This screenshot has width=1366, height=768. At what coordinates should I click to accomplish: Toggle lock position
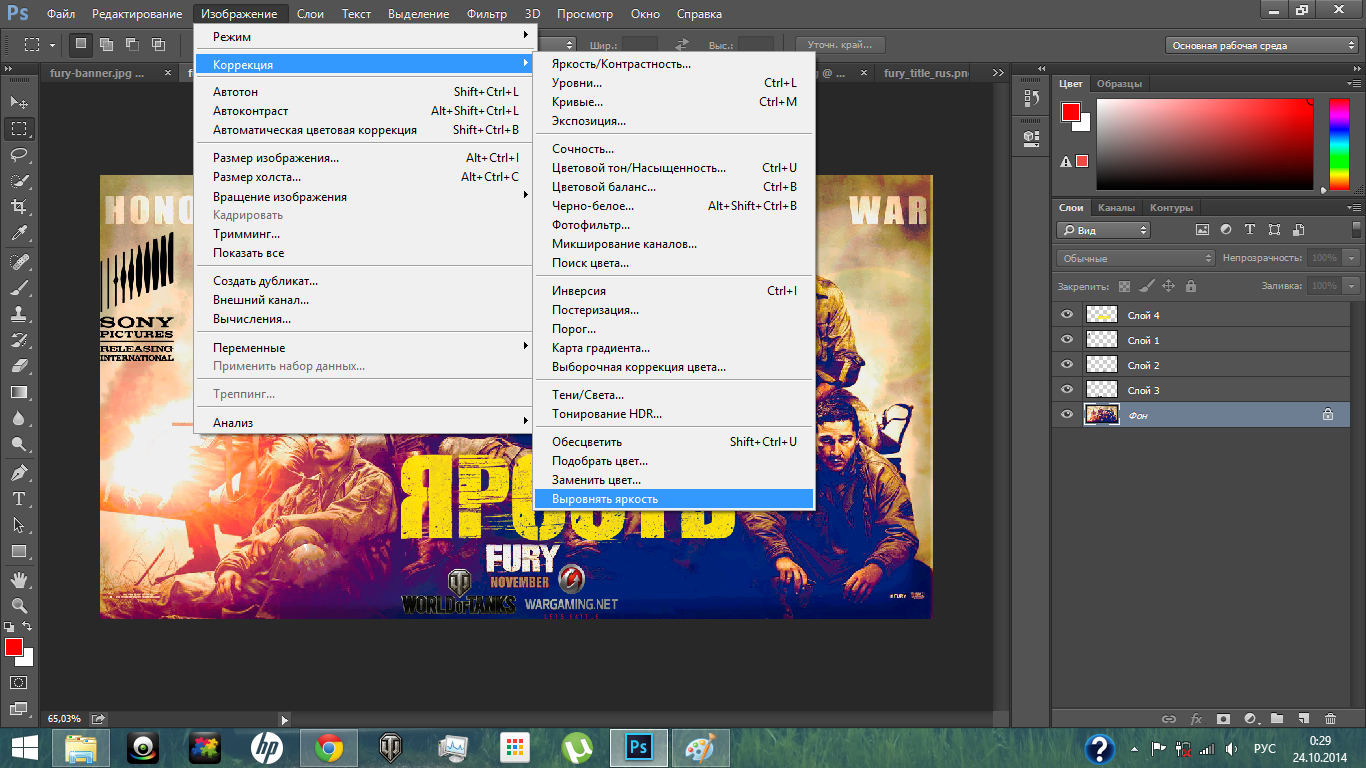(x=1169, y=286)
